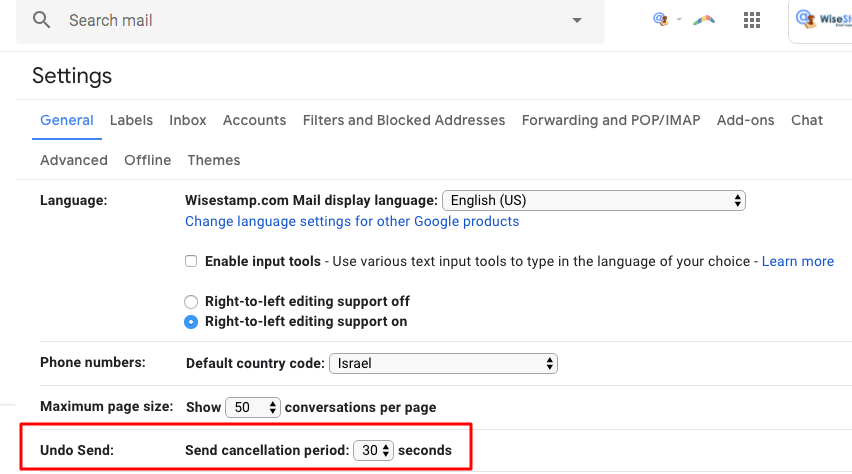Screen dimensions: 852x474
Task: Switch to the Labels tab
Action: (x=131, y=120)
